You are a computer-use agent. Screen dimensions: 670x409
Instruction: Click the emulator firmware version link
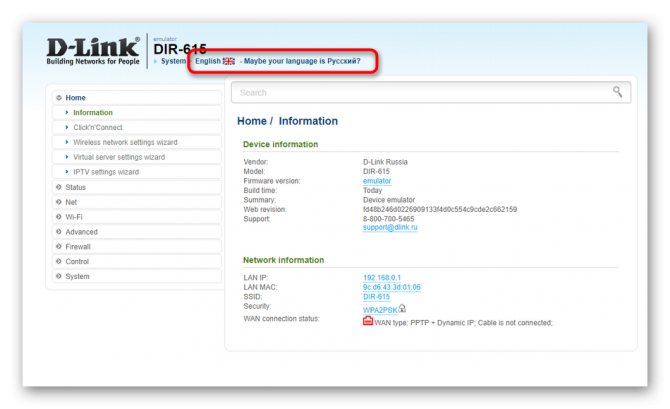[377, 181]
